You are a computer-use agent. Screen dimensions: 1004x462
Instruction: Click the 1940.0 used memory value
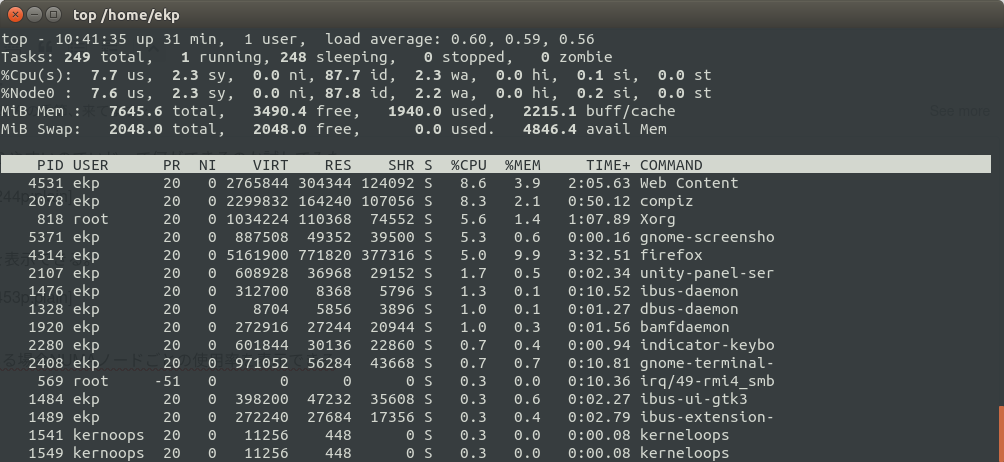pos(414,111)
